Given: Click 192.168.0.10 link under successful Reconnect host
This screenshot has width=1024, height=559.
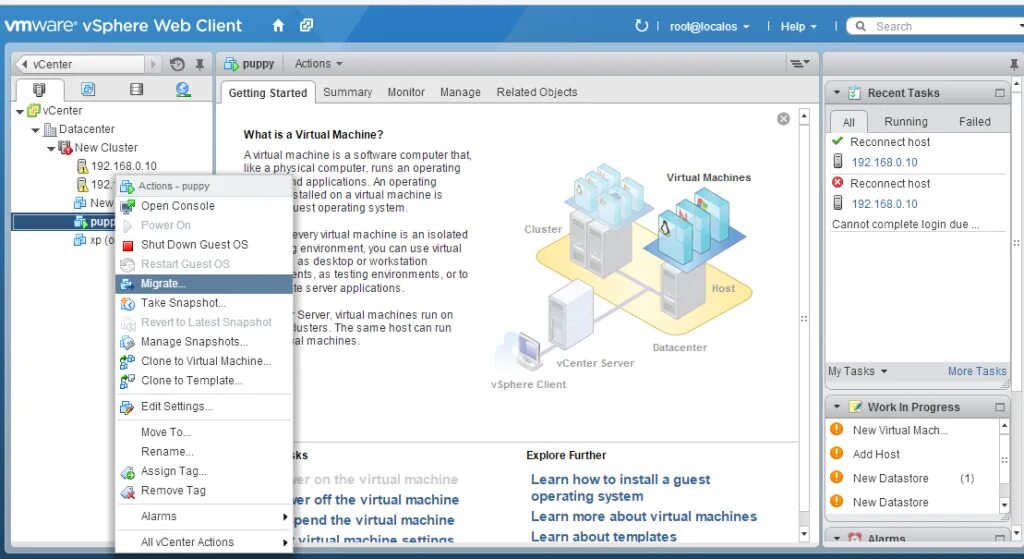Looking at the screenshot, I should click(884, 162).
